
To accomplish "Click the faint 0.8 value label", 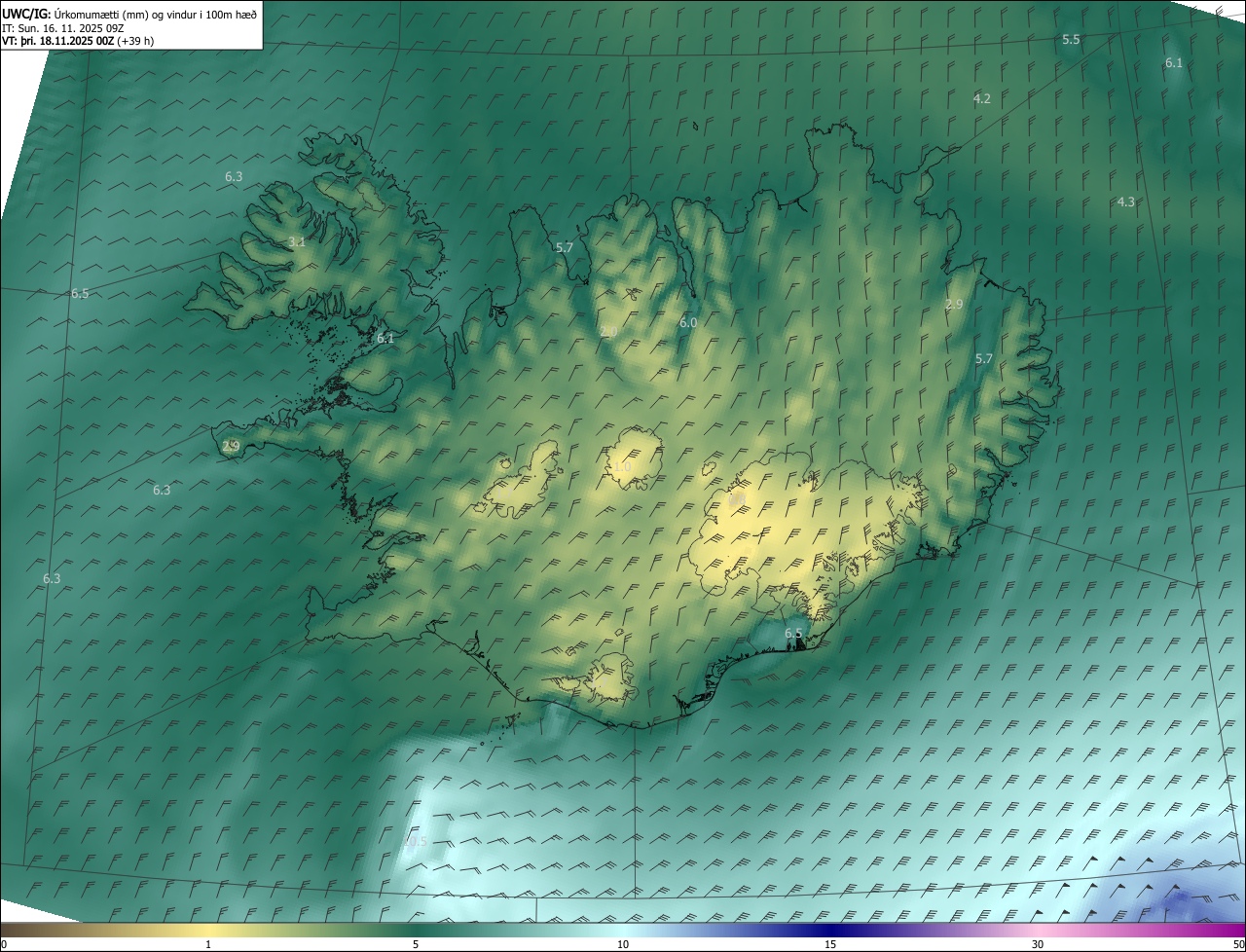I will pos(737,499).
